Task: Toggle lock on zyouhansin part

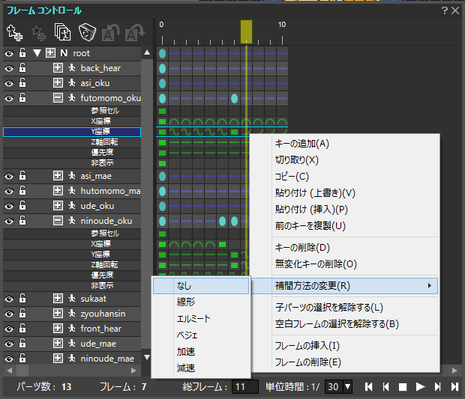Action: pyautogui.click(x=22, y=313)
